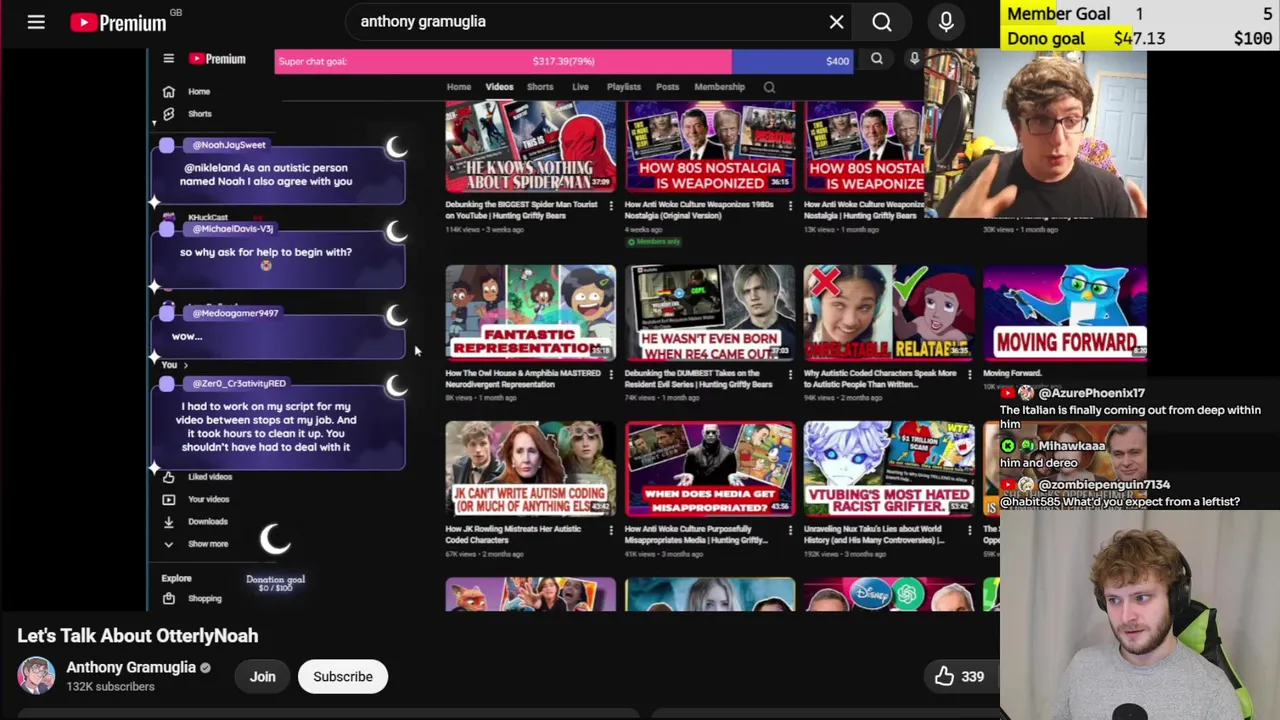The image size is (1280, 720).
Task: Like the video with 339 likes
Action: click(958, 676)
